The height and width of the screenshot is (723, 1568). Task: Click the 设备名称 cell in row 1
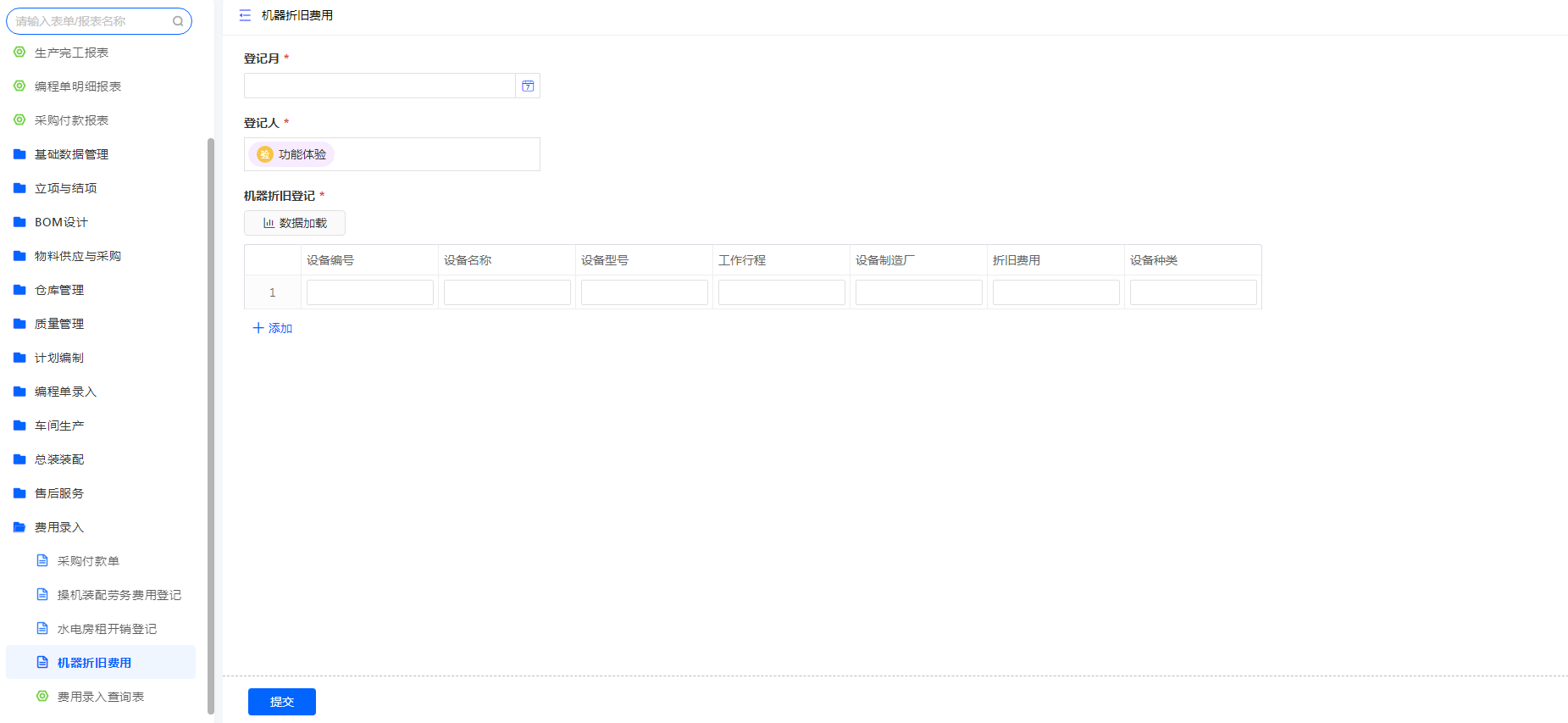click(x=507, y=292)
